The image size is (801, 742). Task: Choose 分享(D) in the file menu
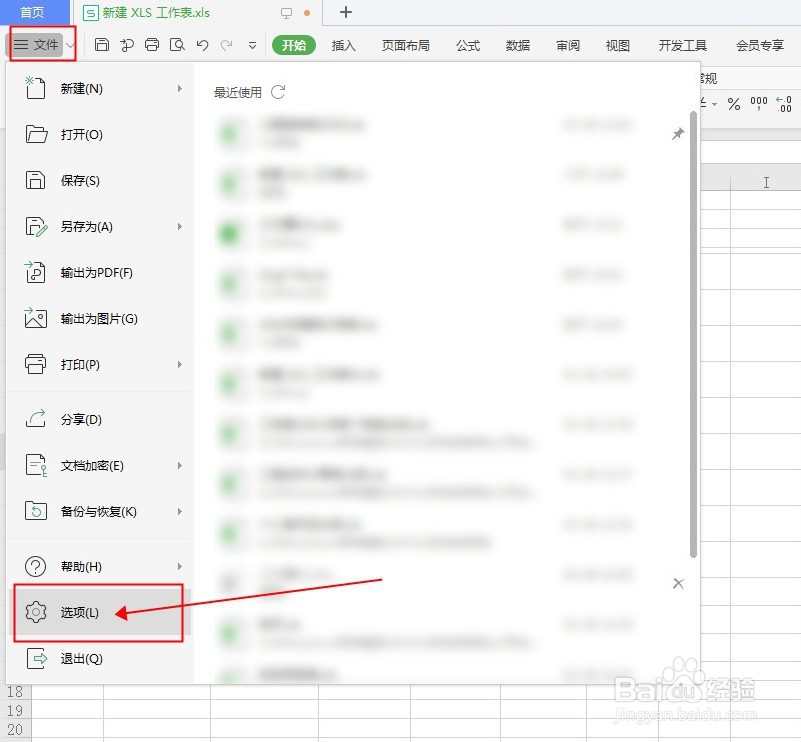pyautogui.click(x=100, y=420)
